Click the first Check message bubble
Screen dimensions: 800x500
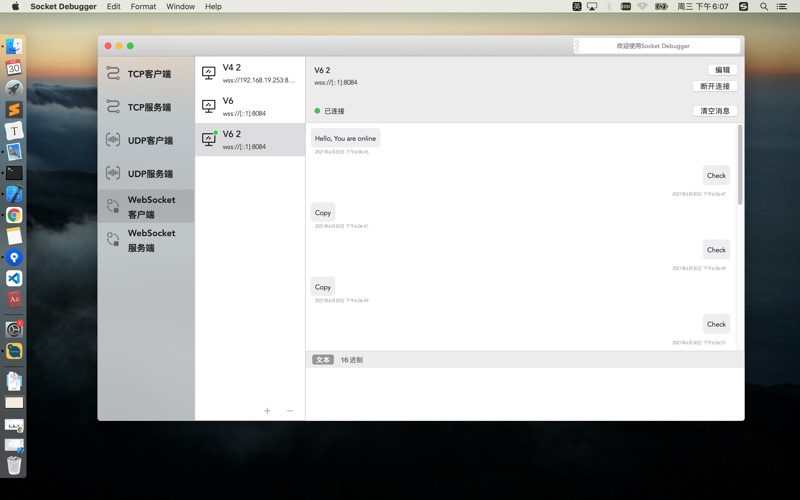click(716, 176)
